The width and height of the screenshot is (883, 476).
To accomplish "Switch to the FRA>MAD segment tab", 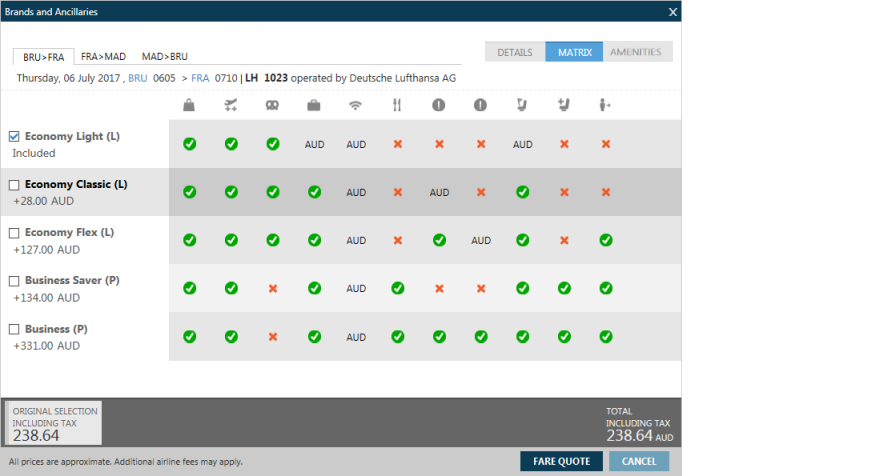I will coord(103,57).
